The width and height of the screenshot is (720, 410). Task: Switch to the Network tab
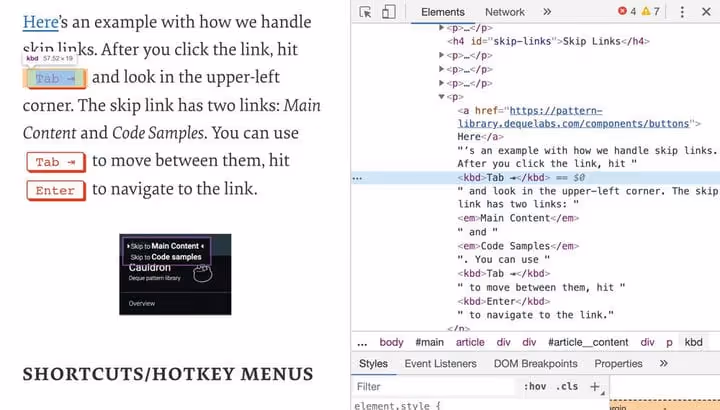click(505, 12)
